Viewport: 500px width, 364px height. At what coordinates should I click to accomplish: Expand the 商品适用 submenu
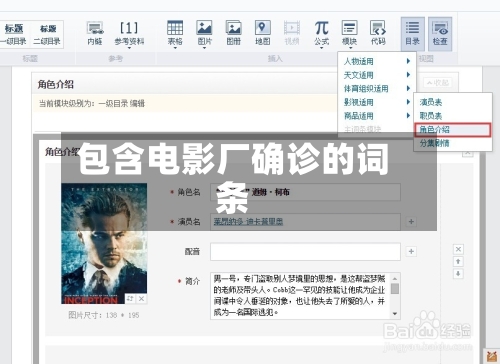click(377, 116)
